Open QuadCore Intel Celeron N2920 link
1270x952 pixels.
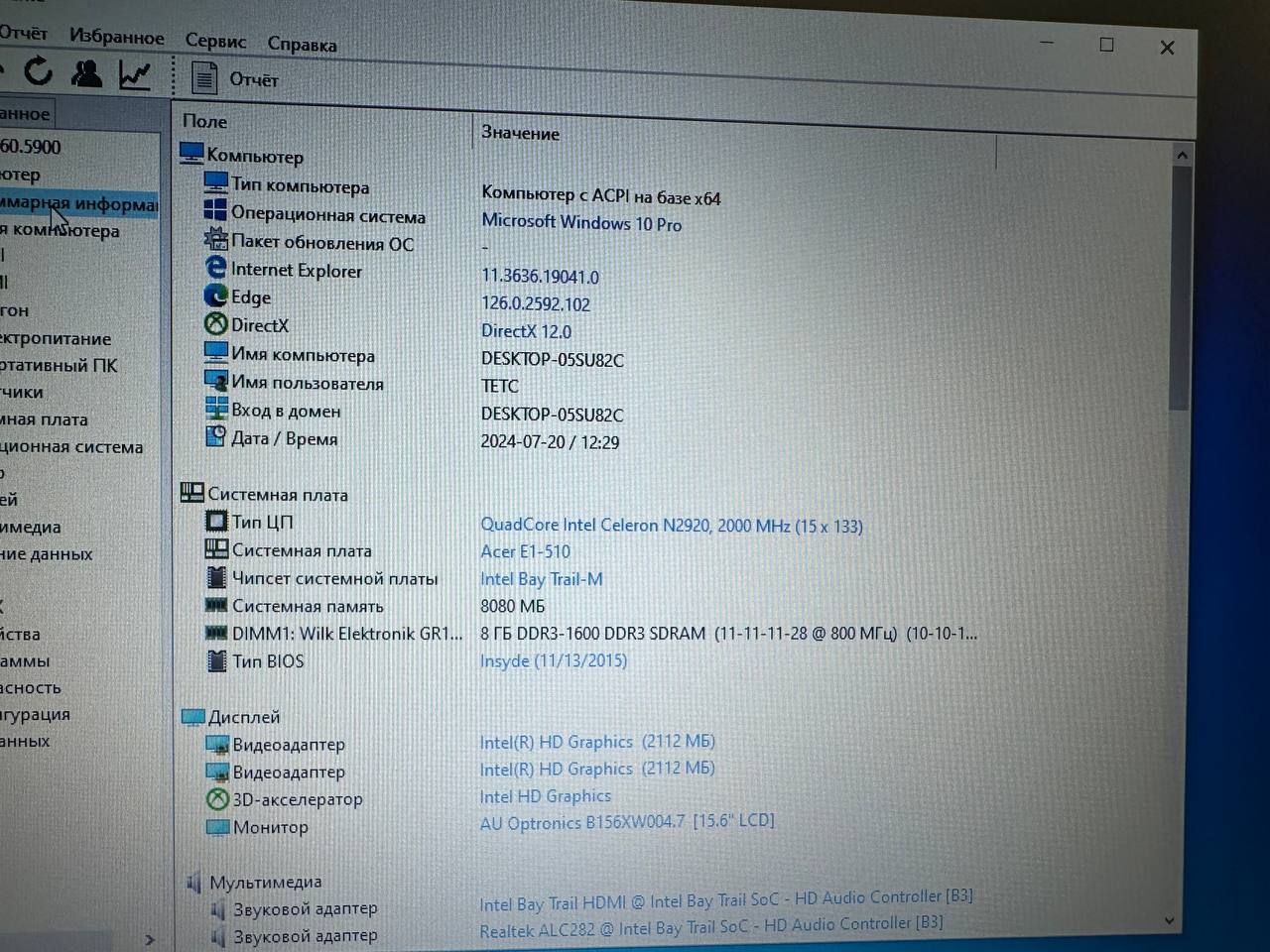click(671, 526)
